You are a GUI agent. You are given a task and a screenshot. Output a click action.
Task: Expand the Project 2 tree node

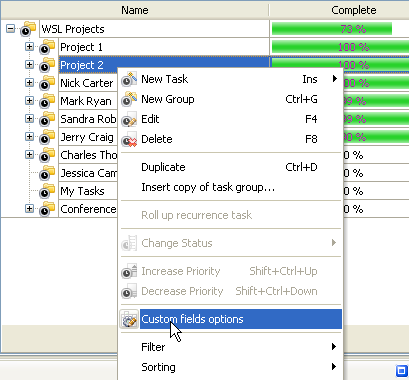pos(29,65)
